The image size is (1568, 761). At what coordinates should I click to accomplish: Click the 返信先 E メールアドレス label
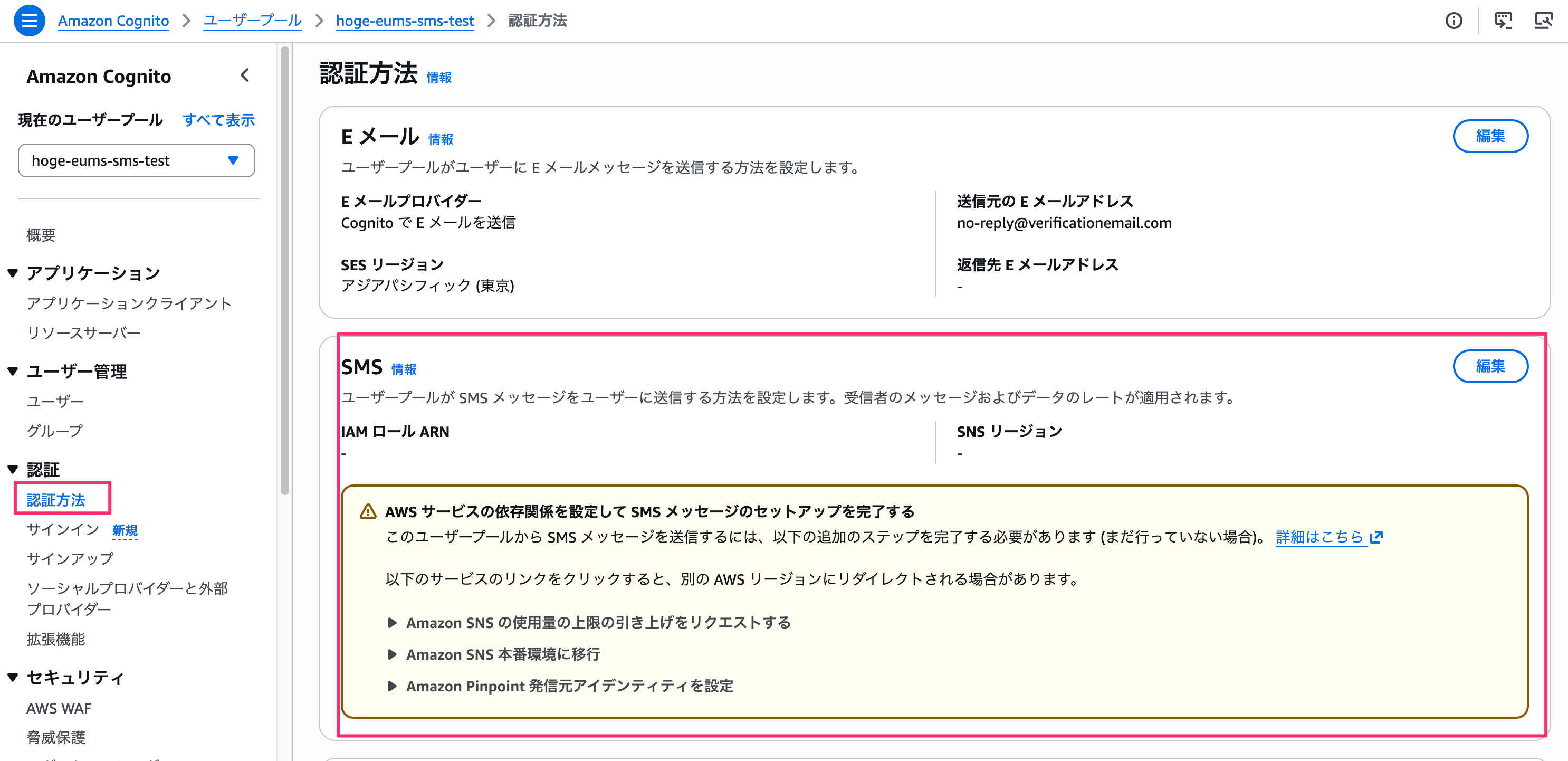(x=1037, y=265)
